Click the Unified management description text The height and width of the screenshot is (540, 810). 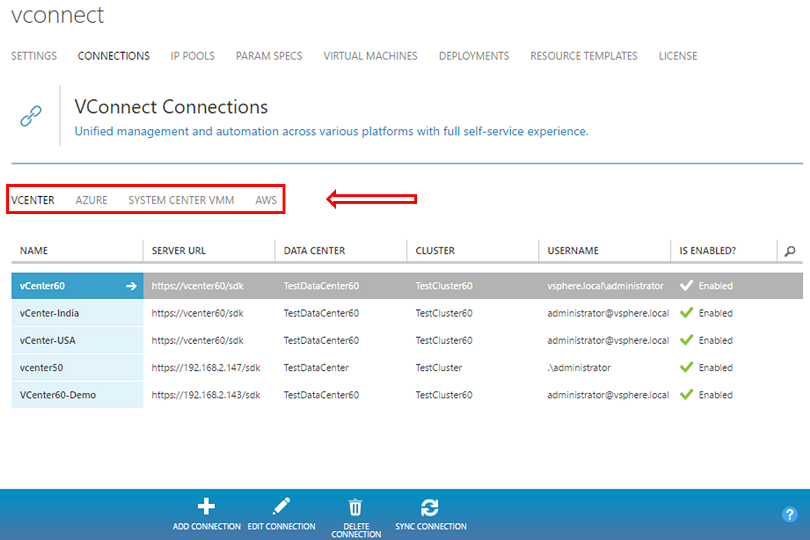click(332, 131)
